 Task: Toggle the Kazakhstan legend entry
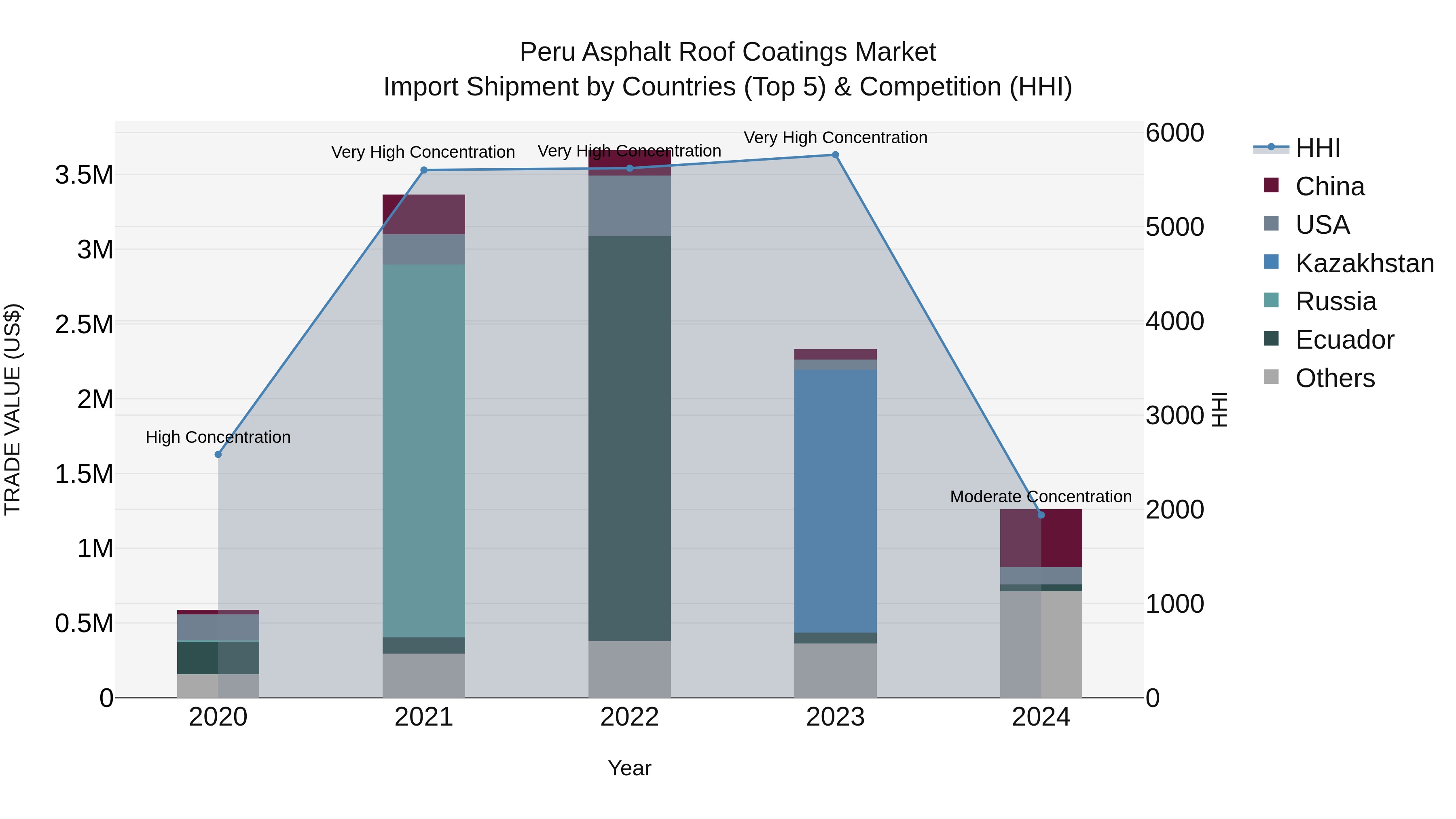(1349, 263)
